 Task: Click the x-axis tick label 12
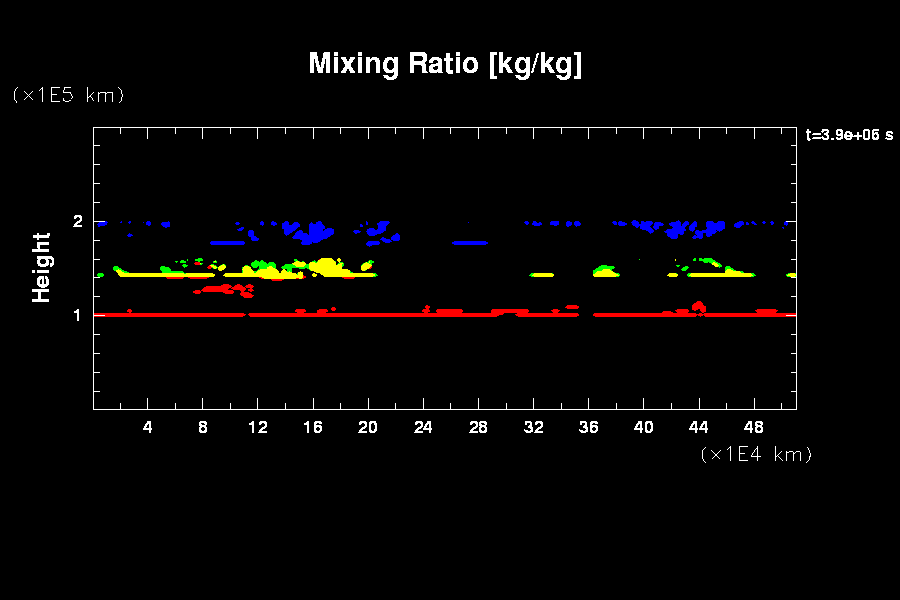pyautogui.click(x=258, y=427)
